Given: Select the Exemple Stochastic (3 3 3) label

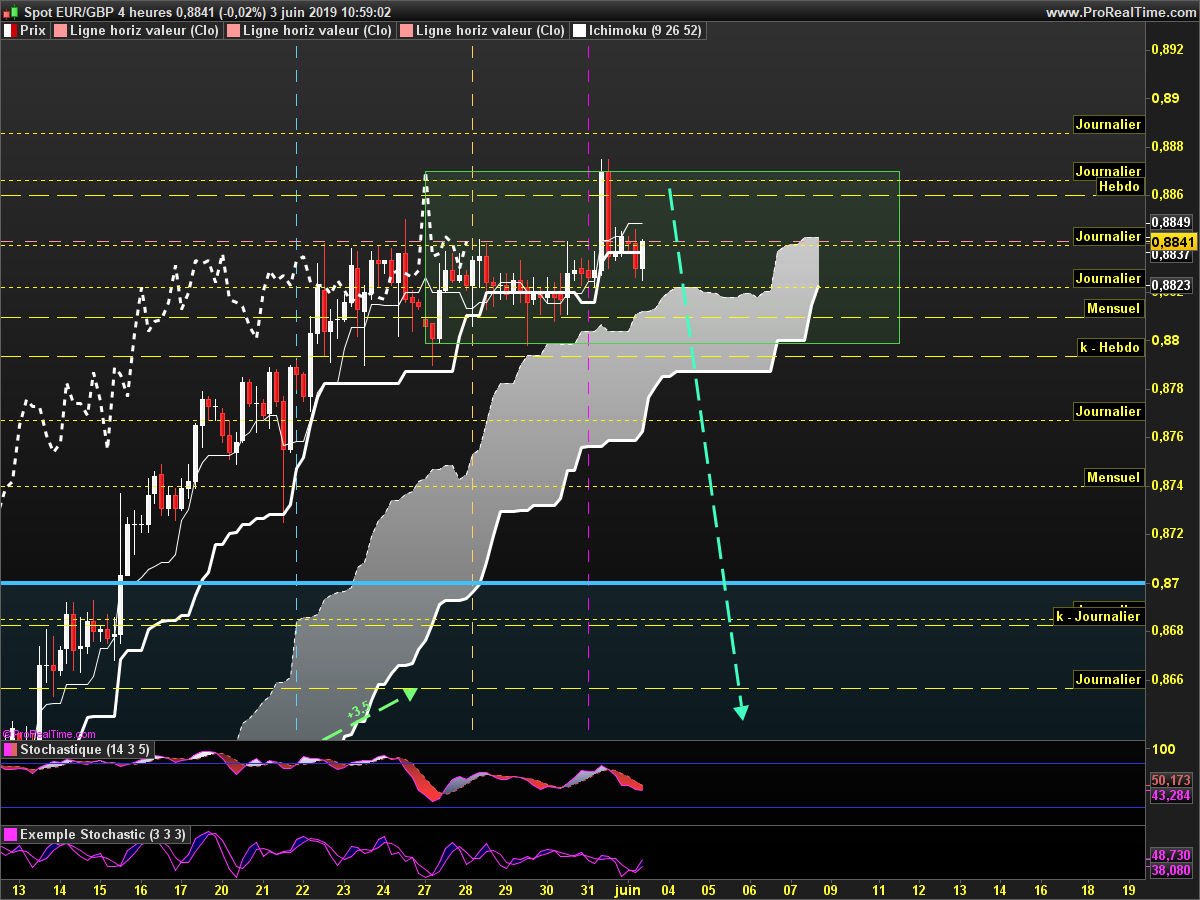Looking at the screenshot, I should click(102, 834).
